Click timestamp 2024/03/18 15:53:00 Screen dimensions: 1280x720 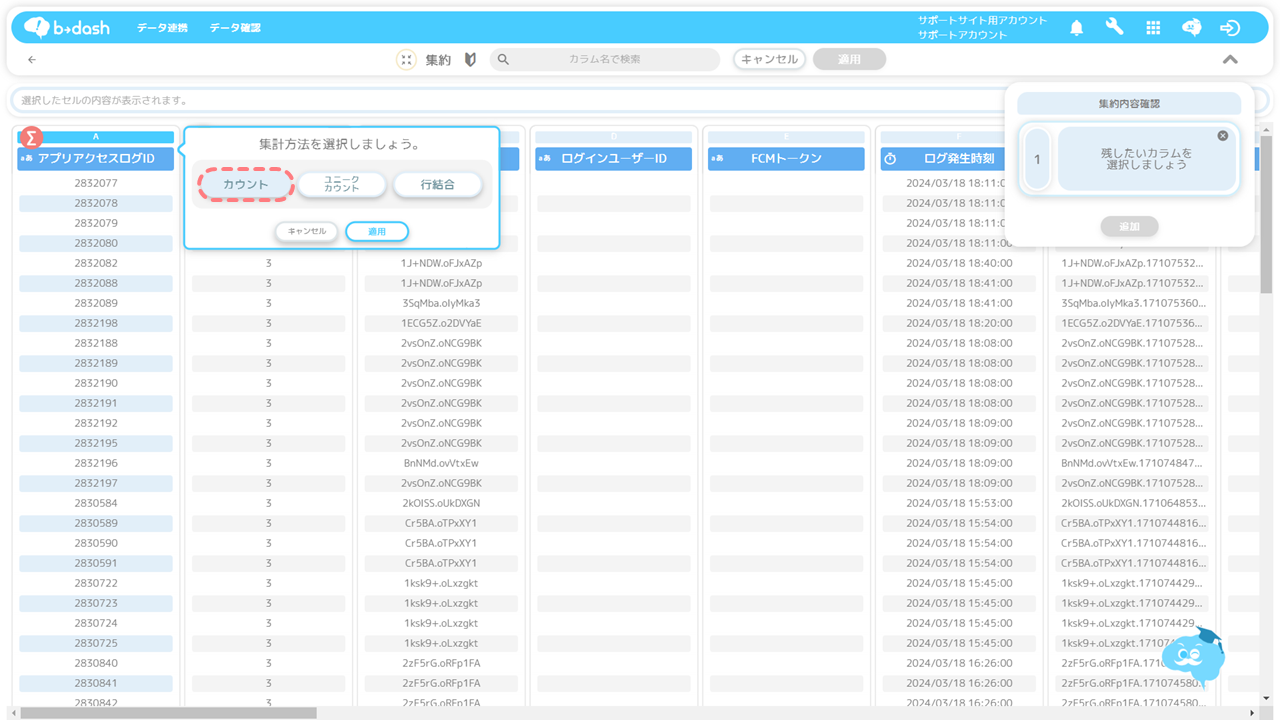coord(959,503)
